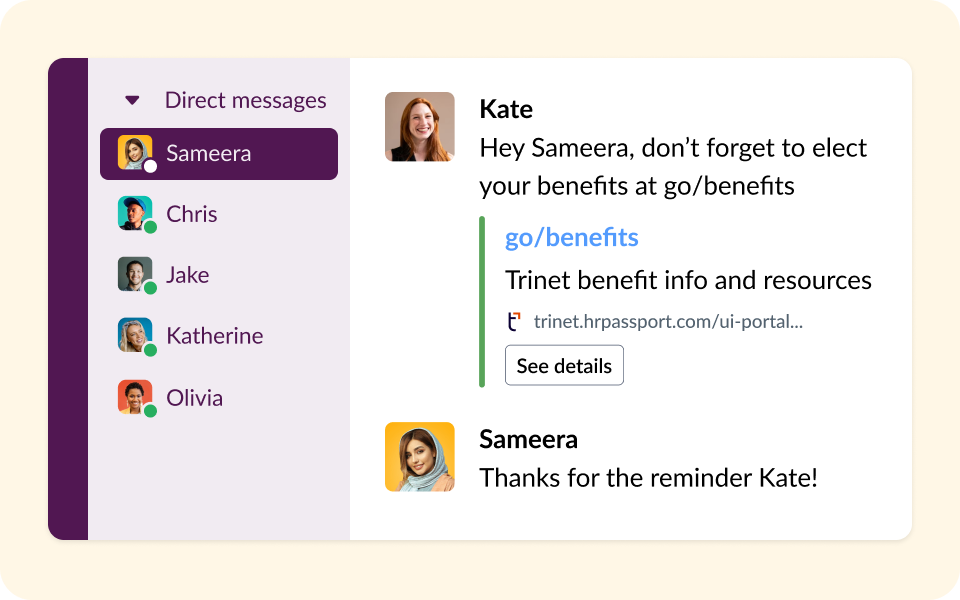The image size is (960, 600).
Task: Click the Direct messages header label
Action: pyautogui.click(x=246, y=100)
